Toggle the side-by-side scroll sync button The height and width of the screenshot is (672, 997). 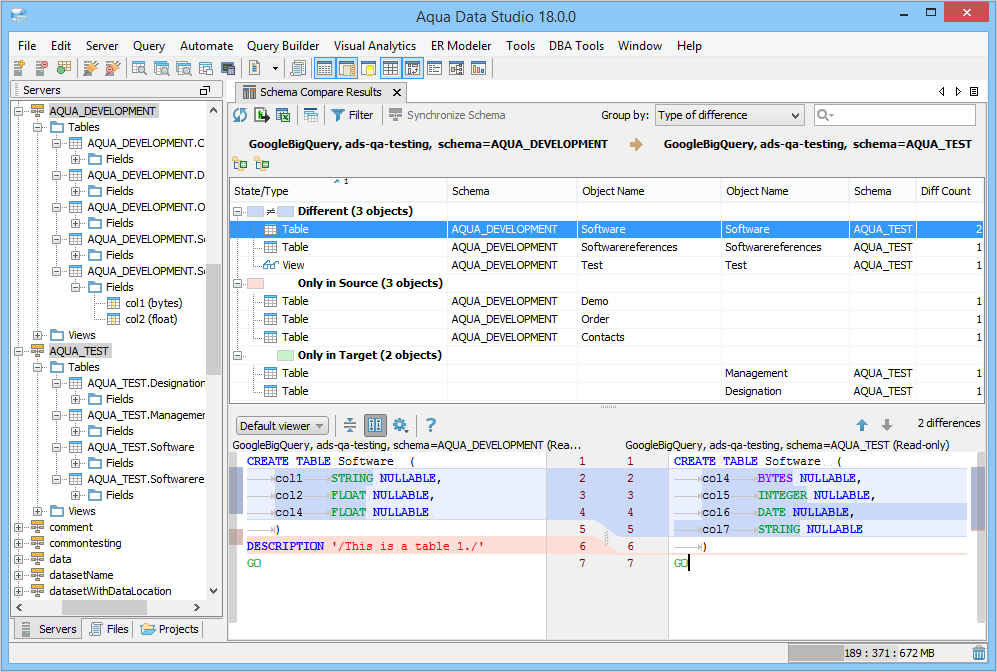click(375, 425)
